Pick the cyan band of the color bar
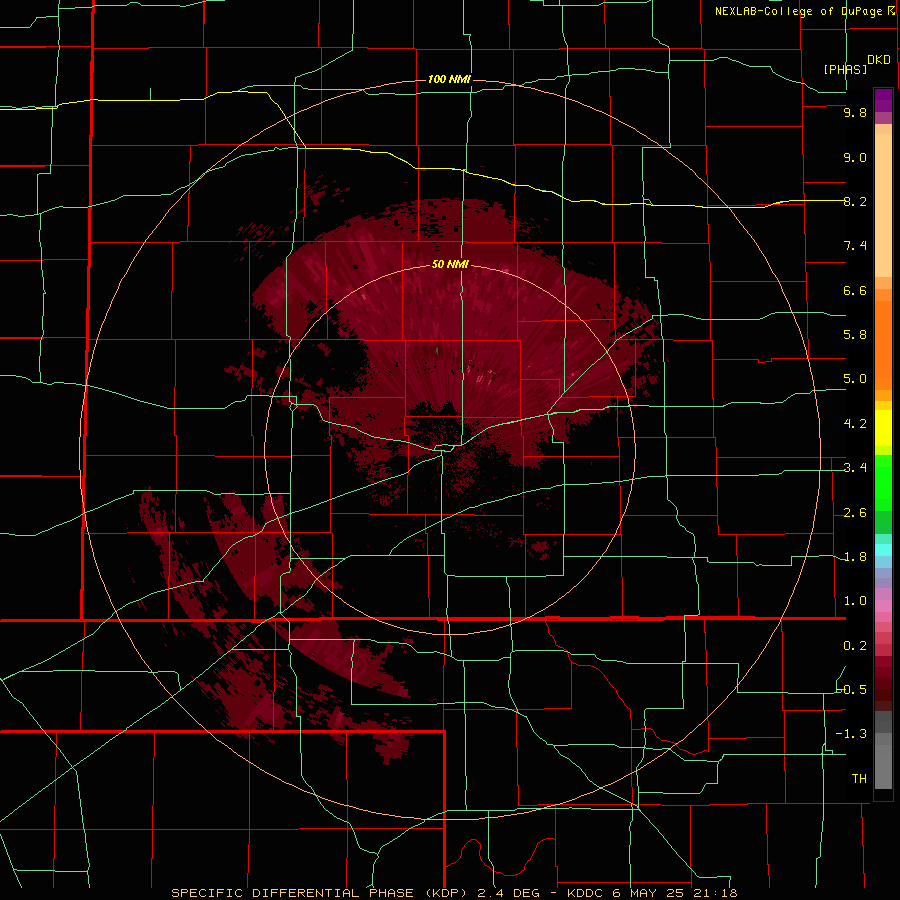The height and width of the screenshot is (900, 900). 883,549
